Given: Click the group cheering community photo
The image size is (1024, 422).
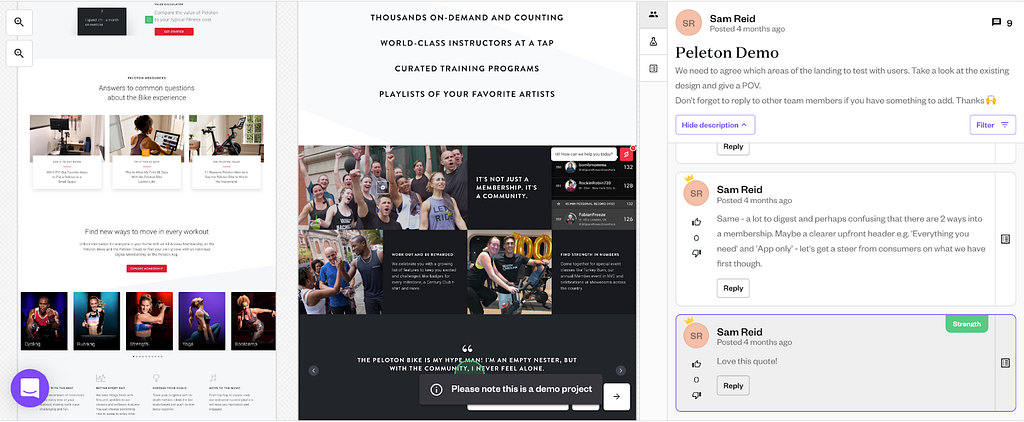Looking at the screenshot, I should pos(383,187).
